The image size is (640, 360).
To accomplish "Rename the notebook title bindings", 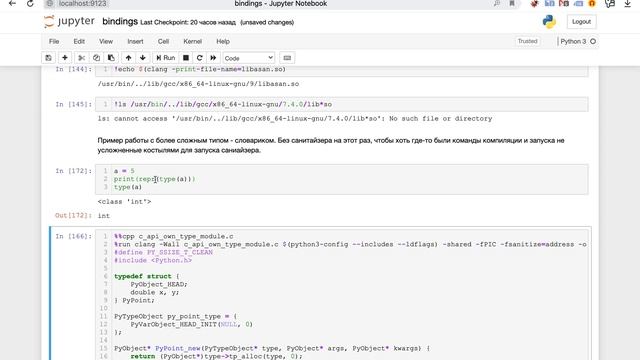I will [x=120, y=21].
